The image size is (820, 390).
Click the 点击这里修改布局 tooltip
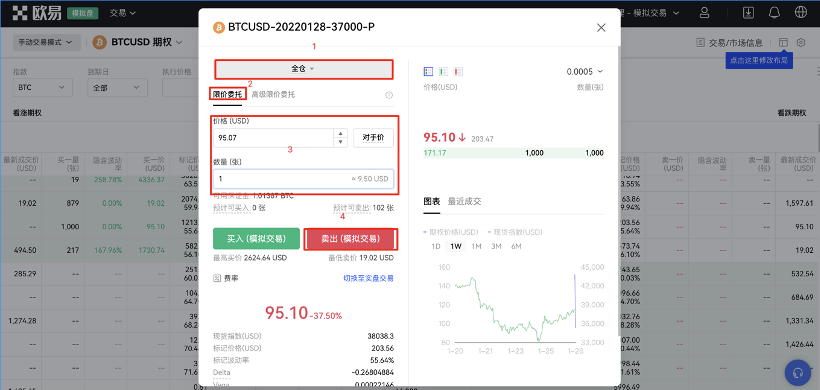(759, 60)
